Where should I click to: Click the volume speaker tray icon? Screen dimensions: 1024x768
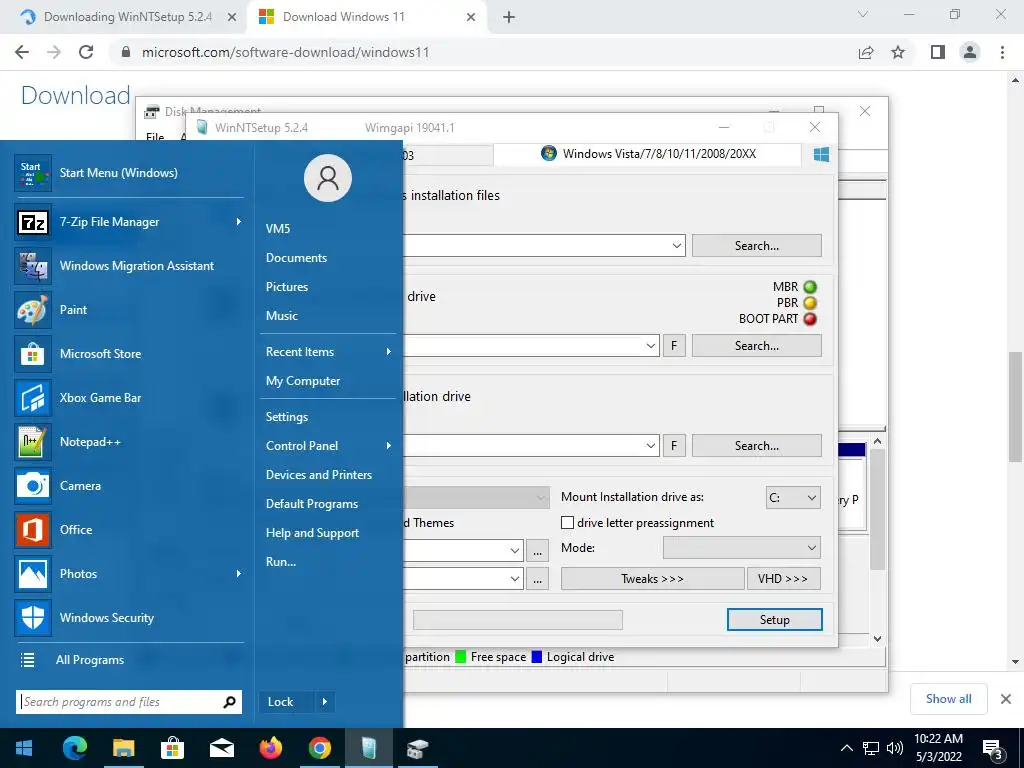click(895, 748)
